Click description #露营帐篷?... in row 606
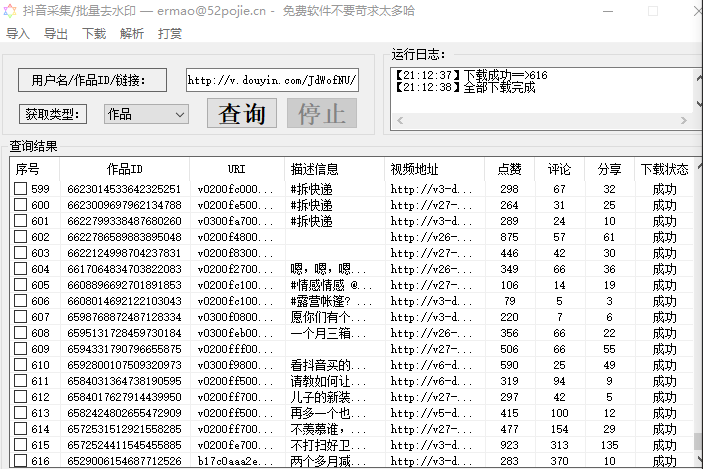Screen dimensions: 703x469 tap(331, 301)
